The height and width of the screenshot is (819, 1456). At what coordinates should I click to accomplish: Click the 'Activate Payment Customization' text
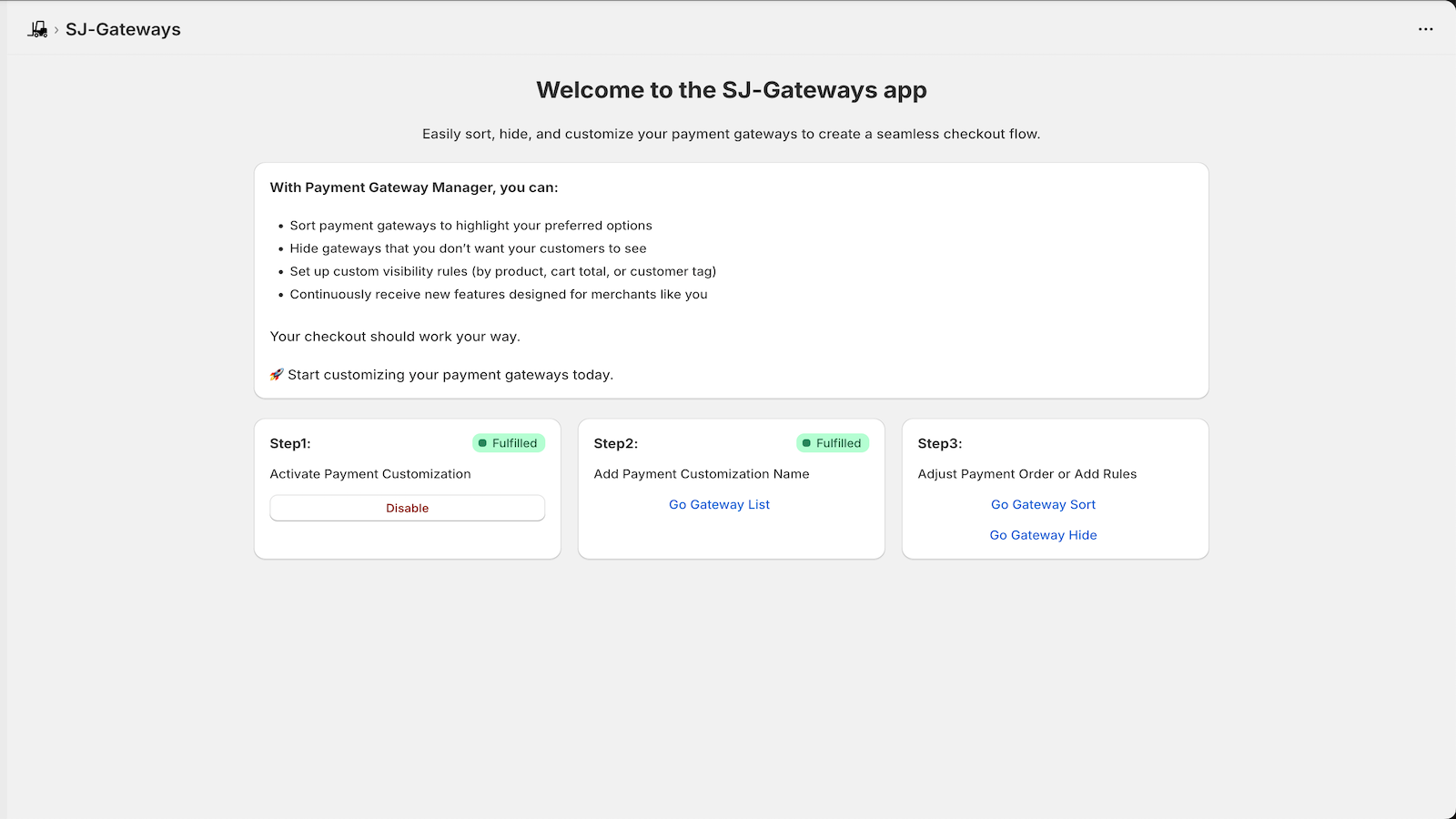tap(370, 474)
